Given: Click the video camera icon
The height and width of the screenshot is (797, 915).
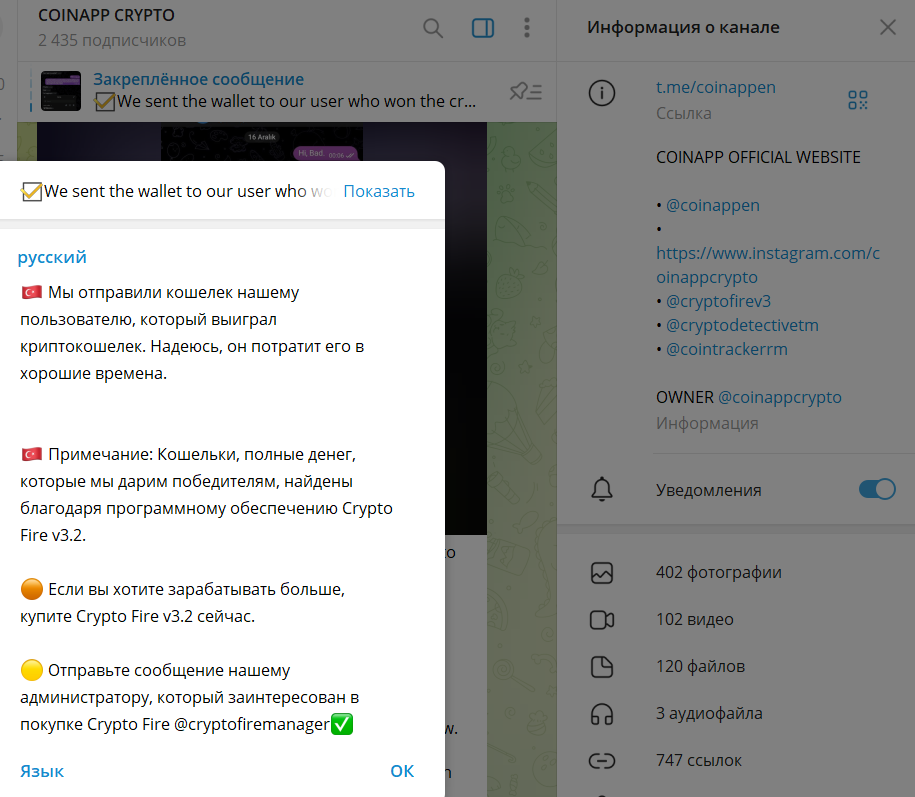Looking at the screenshot, I should click(x=602, y=620).
